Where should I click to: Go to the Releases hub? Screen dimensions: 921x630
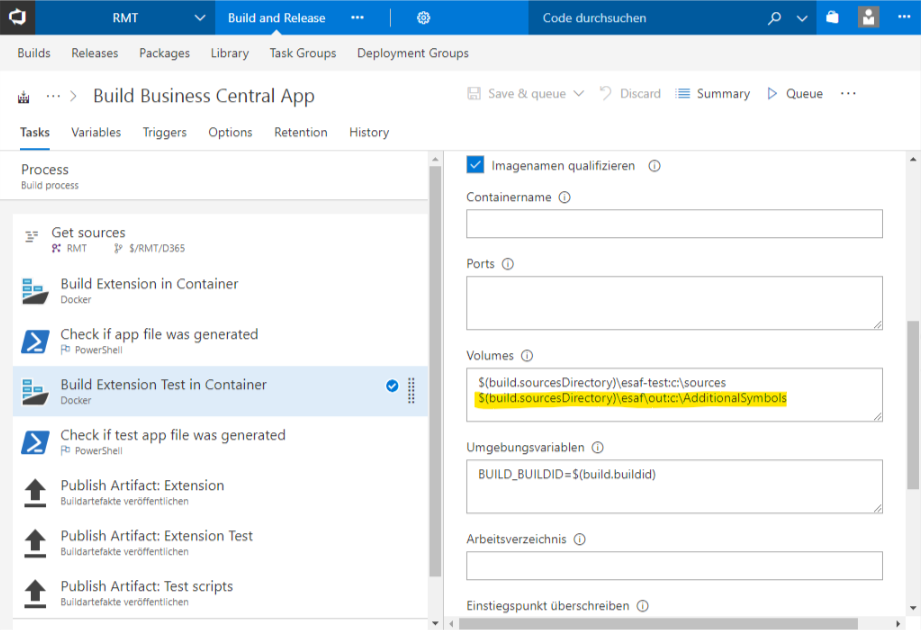95,53
